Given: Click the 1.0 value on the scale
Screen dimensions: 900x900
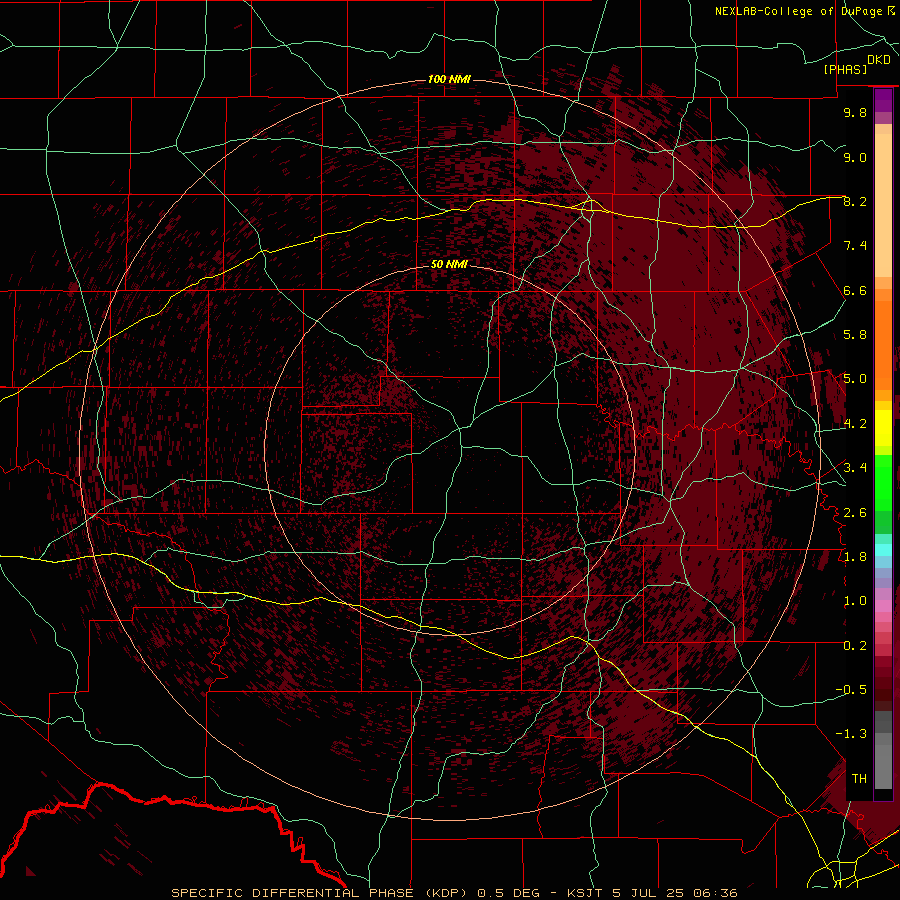Looking at the screenshot, I should (855, 601).
